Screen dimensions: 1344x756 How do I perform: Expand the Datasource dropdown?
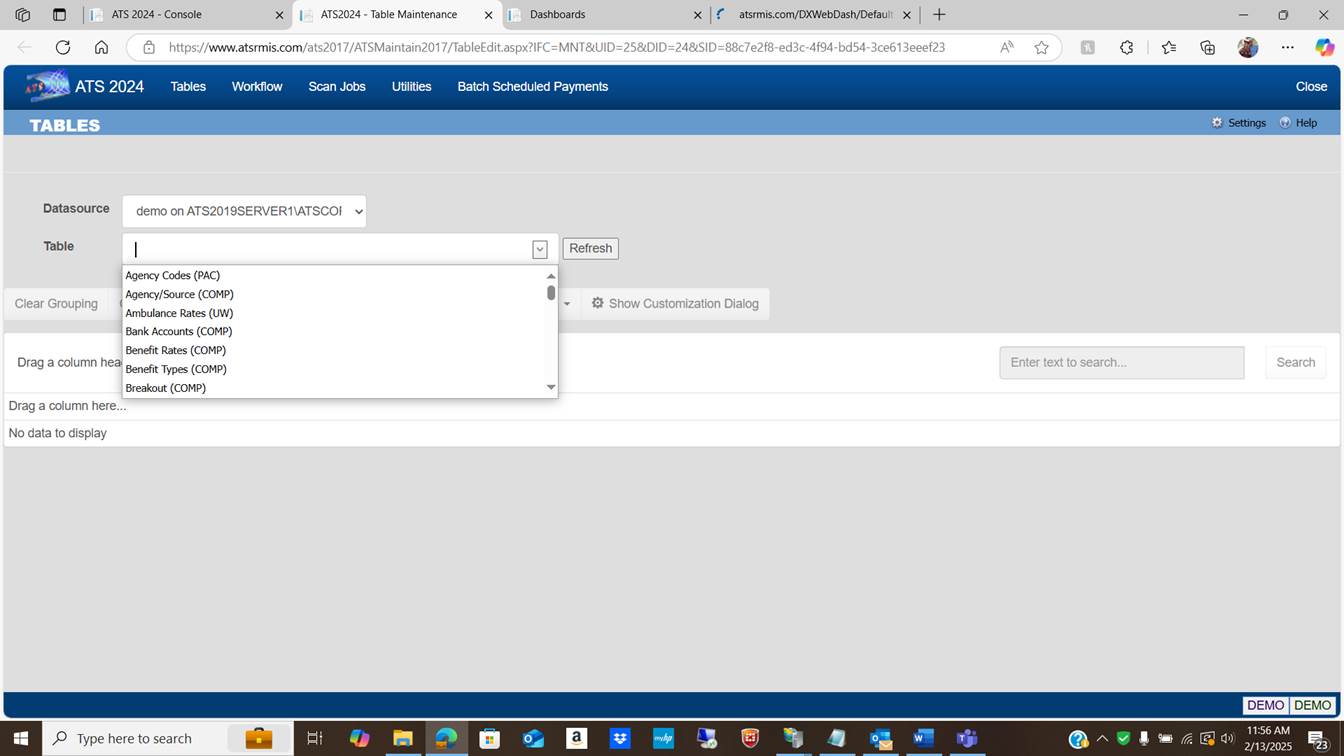tap(244, 211)
